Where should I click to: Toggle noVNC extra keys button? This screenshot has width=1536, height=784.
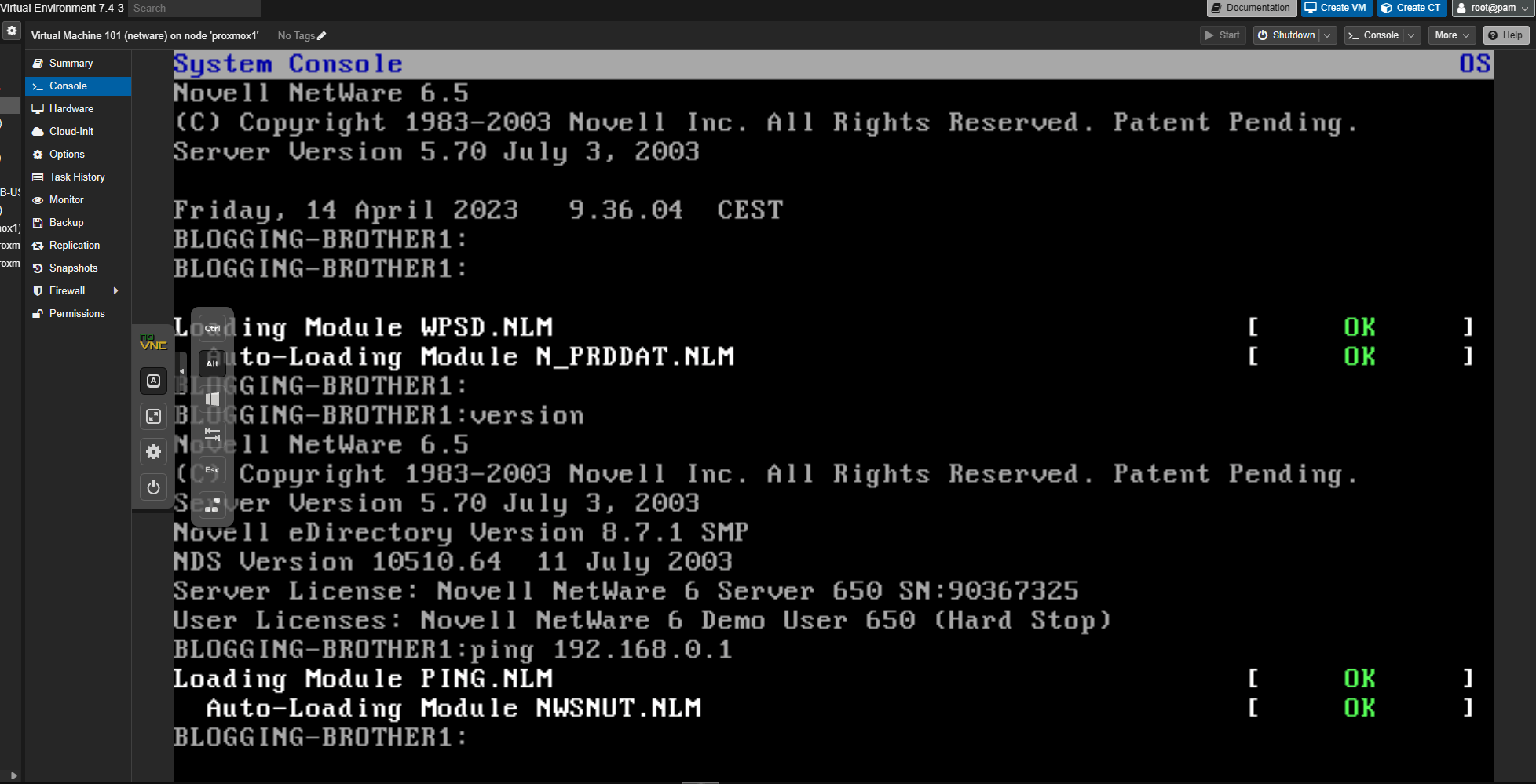(x=154, y=381)
